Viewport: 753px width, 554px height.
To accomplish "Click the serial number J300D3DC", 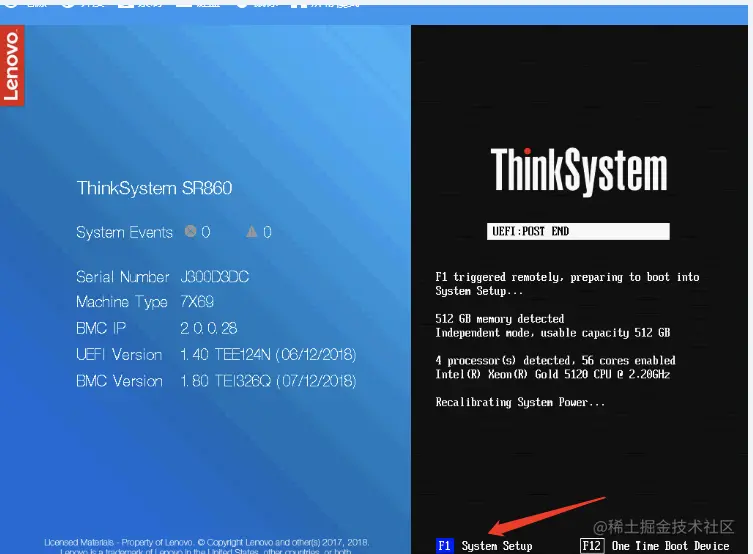I will (215, 277).
